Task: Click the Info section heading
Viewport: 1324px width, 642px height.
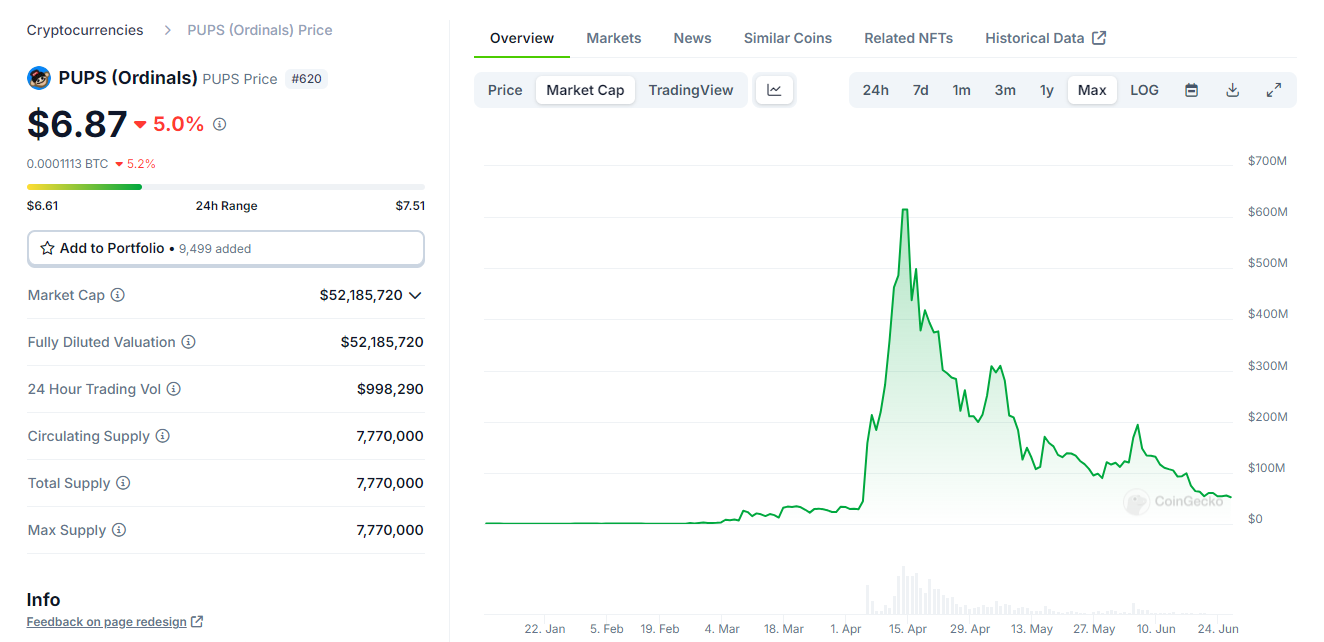Action: click(x=43, y=600)
